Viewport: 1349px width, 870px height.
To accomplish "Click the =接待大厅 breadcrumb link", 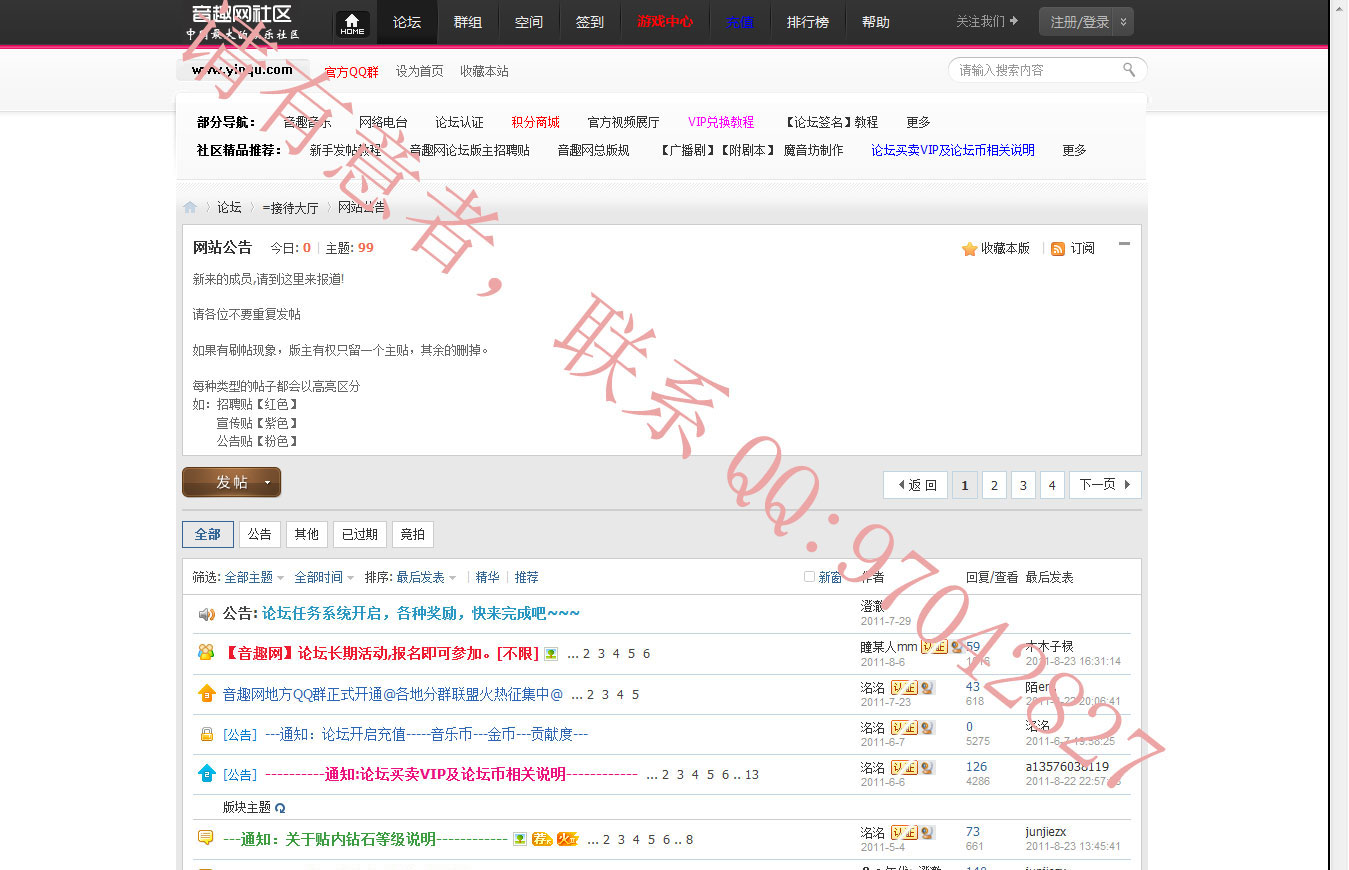I will [x=290, y=208].
